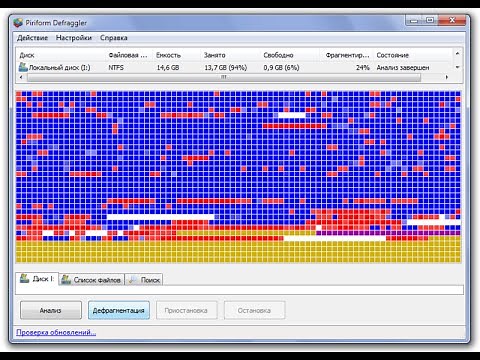480x360 pixels.
Task: Open the Действие menu
Action: pyautogui.click(x=32, y=38)
